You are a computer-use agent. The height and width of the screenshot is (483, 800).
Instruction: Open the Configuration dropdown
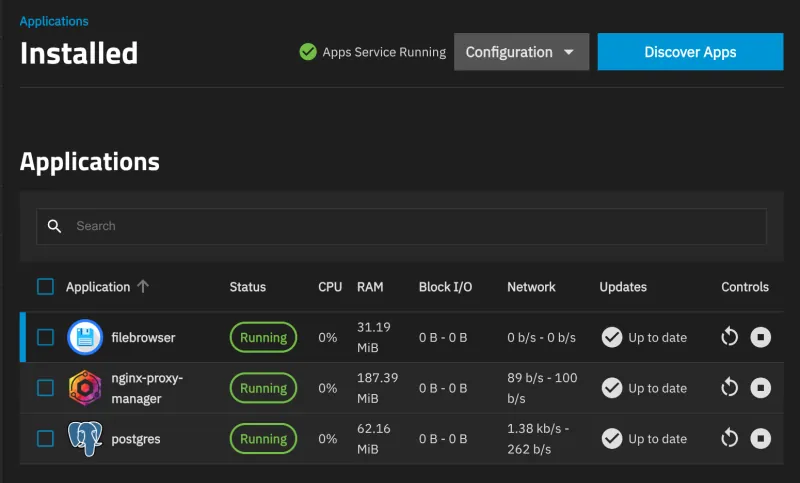click(x=521, y=52)
